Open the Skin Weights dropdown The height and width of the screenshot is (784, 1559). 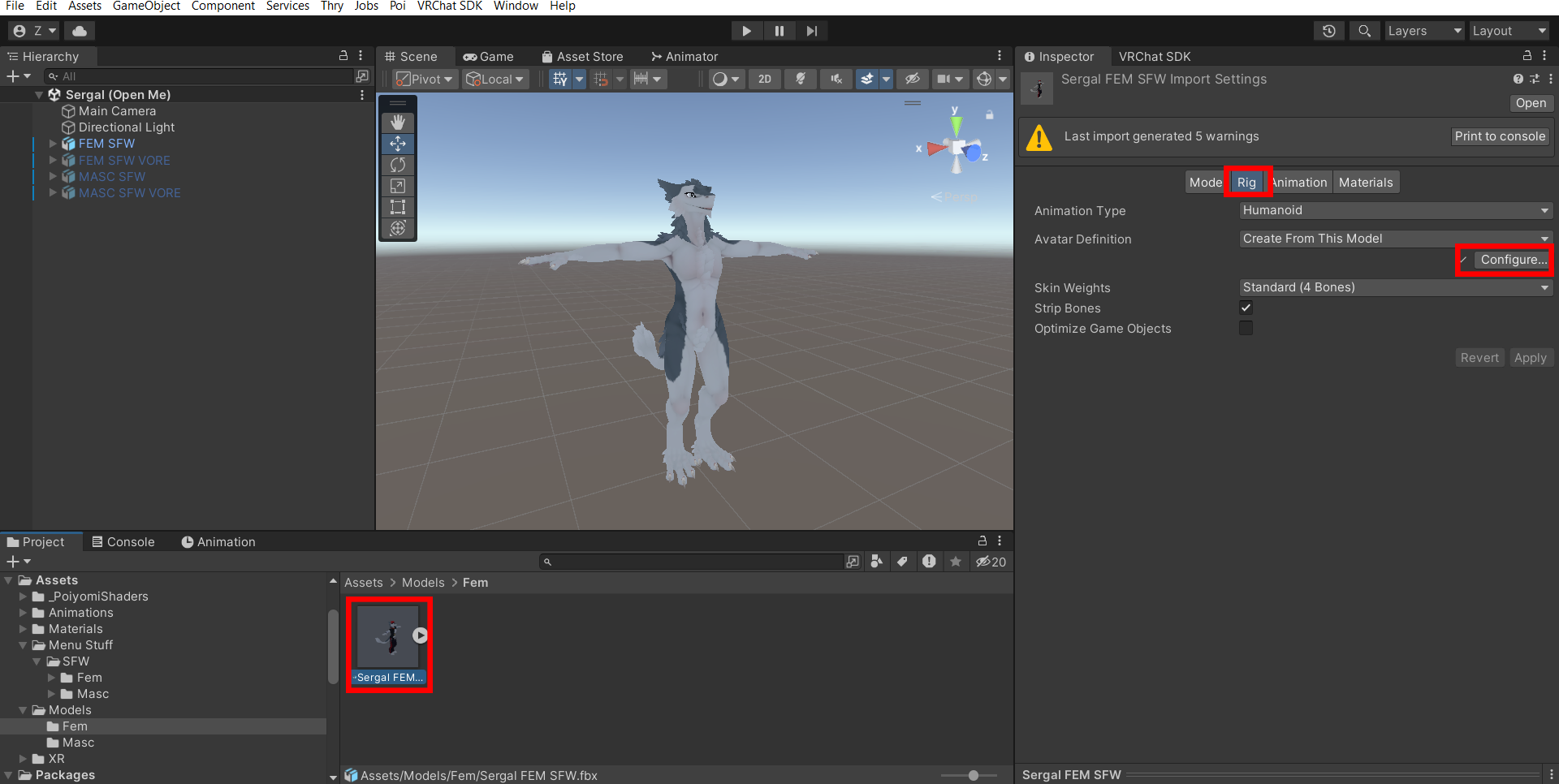pos(1395,287)
